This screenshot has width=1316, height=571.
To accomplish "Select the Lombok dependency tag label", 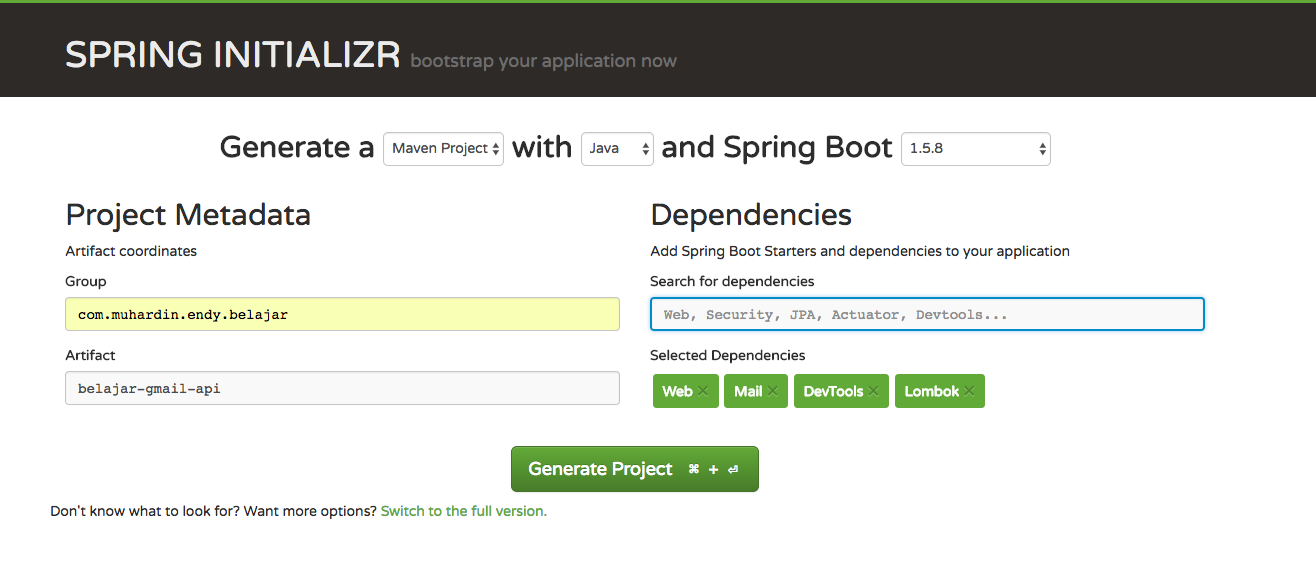I will tap(932, 391).
